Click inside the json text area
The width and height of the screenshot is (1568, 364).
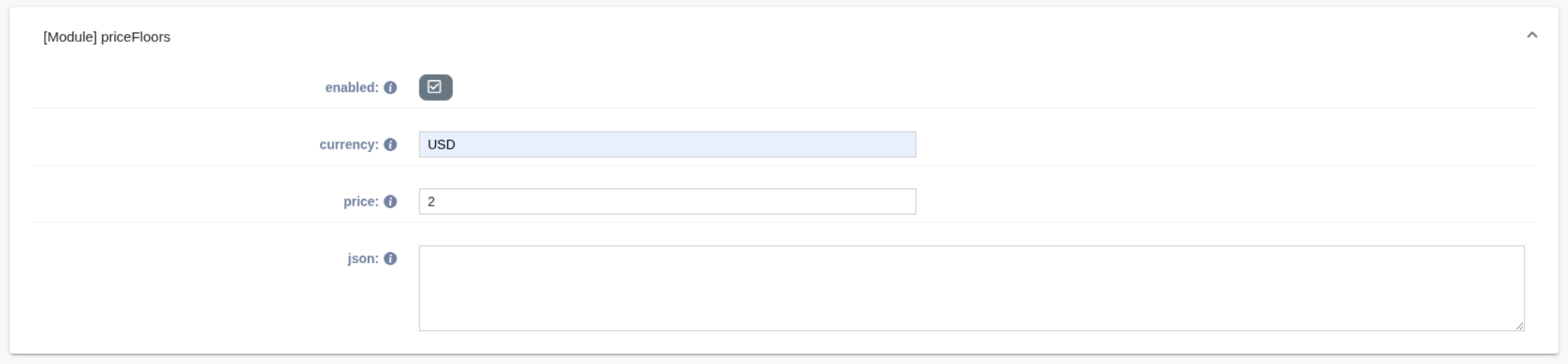pyautogui.click(x=971, y=288)
